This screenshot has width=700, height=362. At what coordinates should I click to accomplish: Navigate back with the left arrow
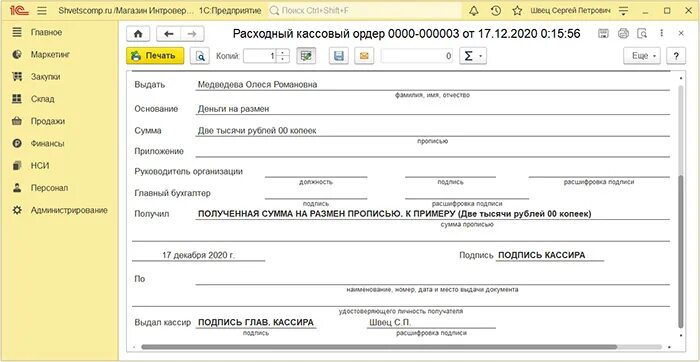point(168,33)
